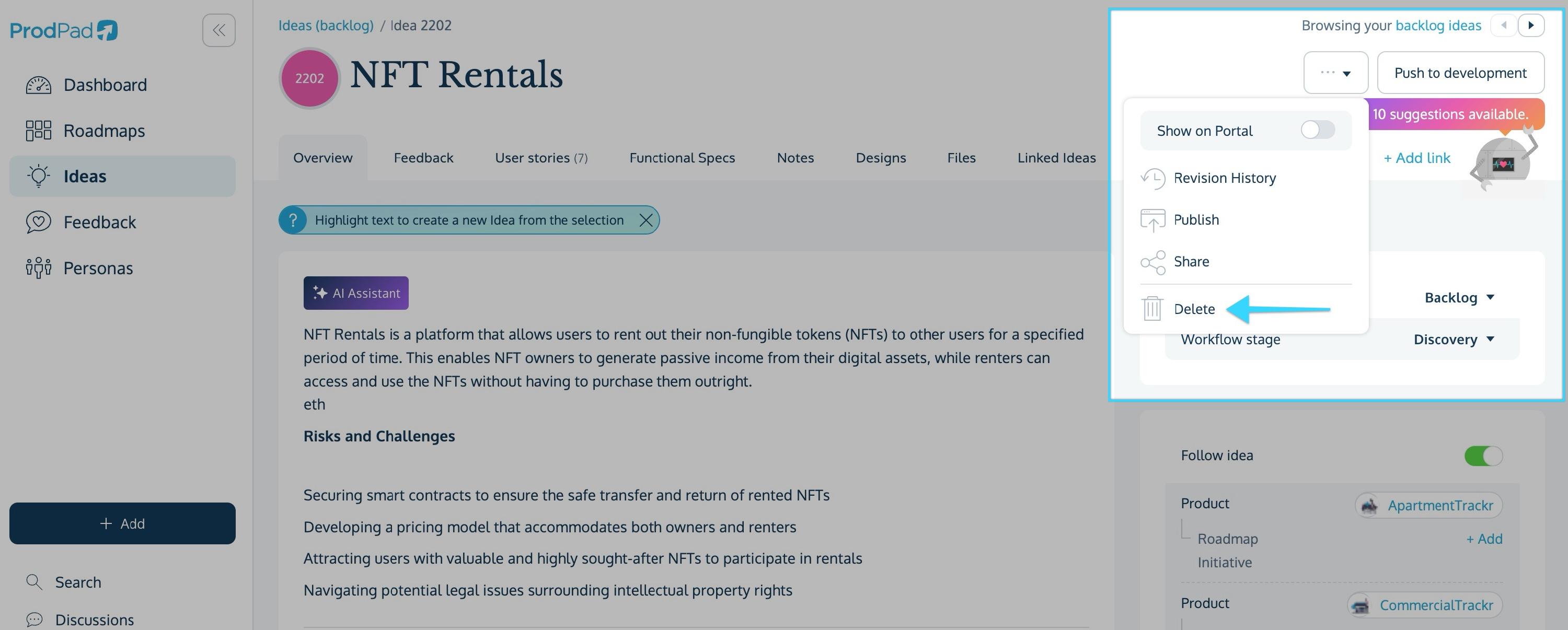Turn off the Follow idea toggle
This screenshot has width=1568, height=630.
point(1483,456)
